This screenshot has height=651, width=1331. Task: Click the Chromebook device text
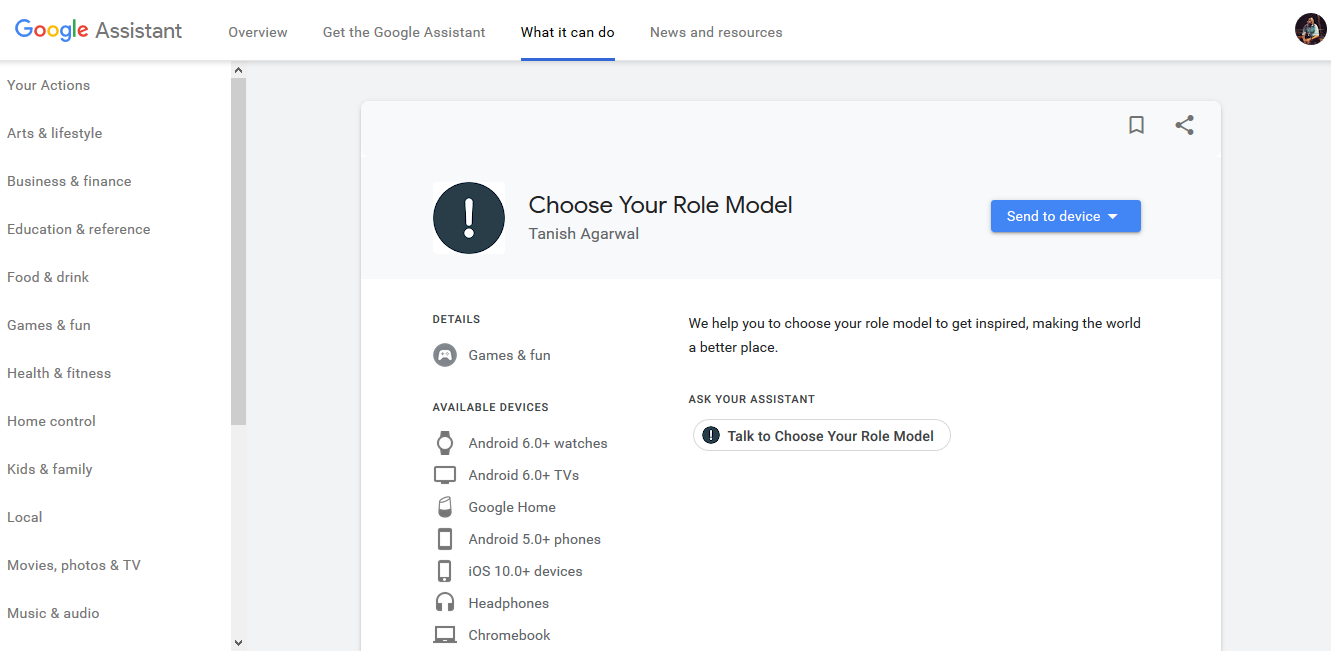coord(510,635)
